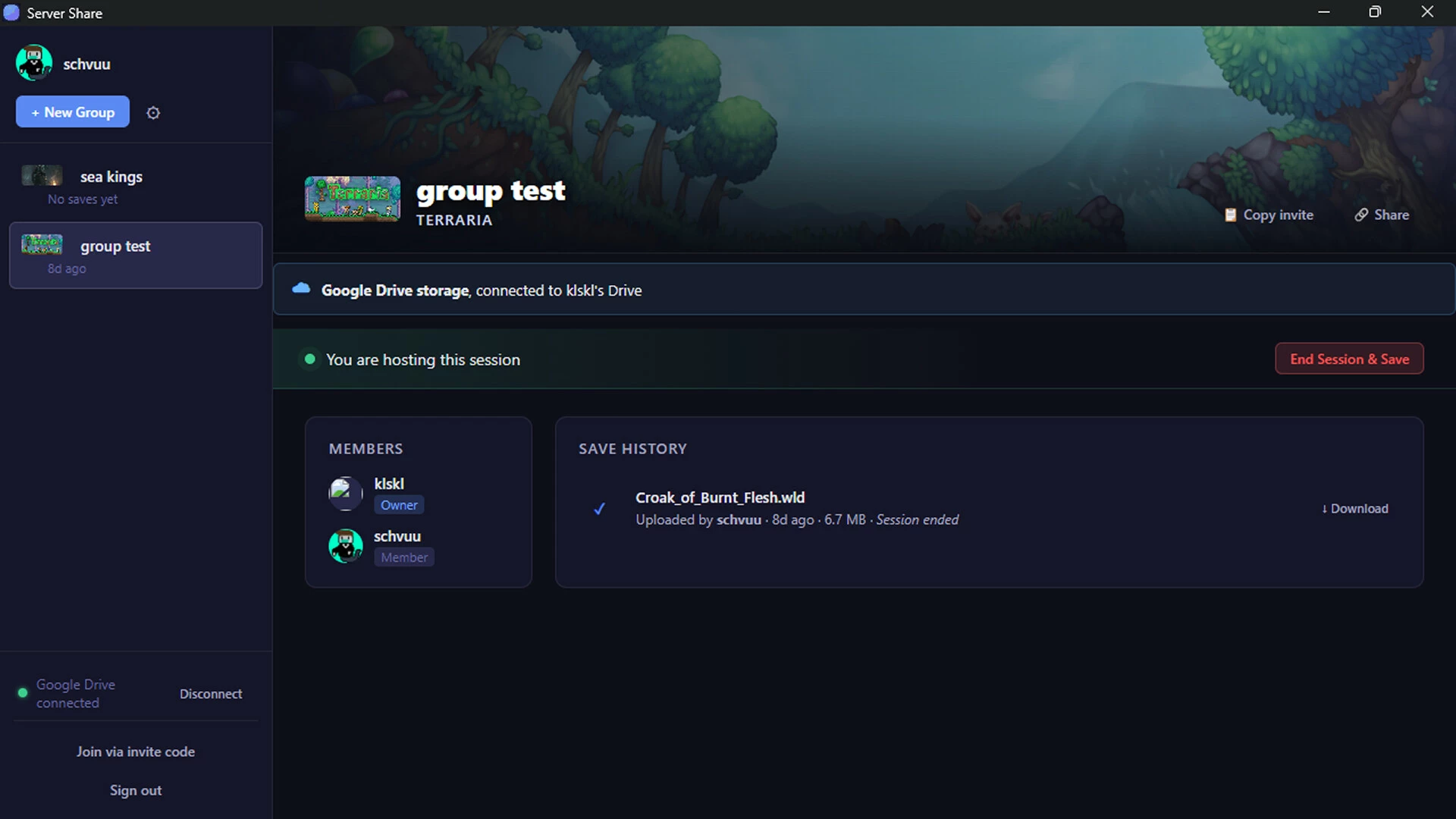Click the Terraria game logo thumbnail
Image resolution: width=1456 pixels, height=819 pixels.
coord(353,199)
